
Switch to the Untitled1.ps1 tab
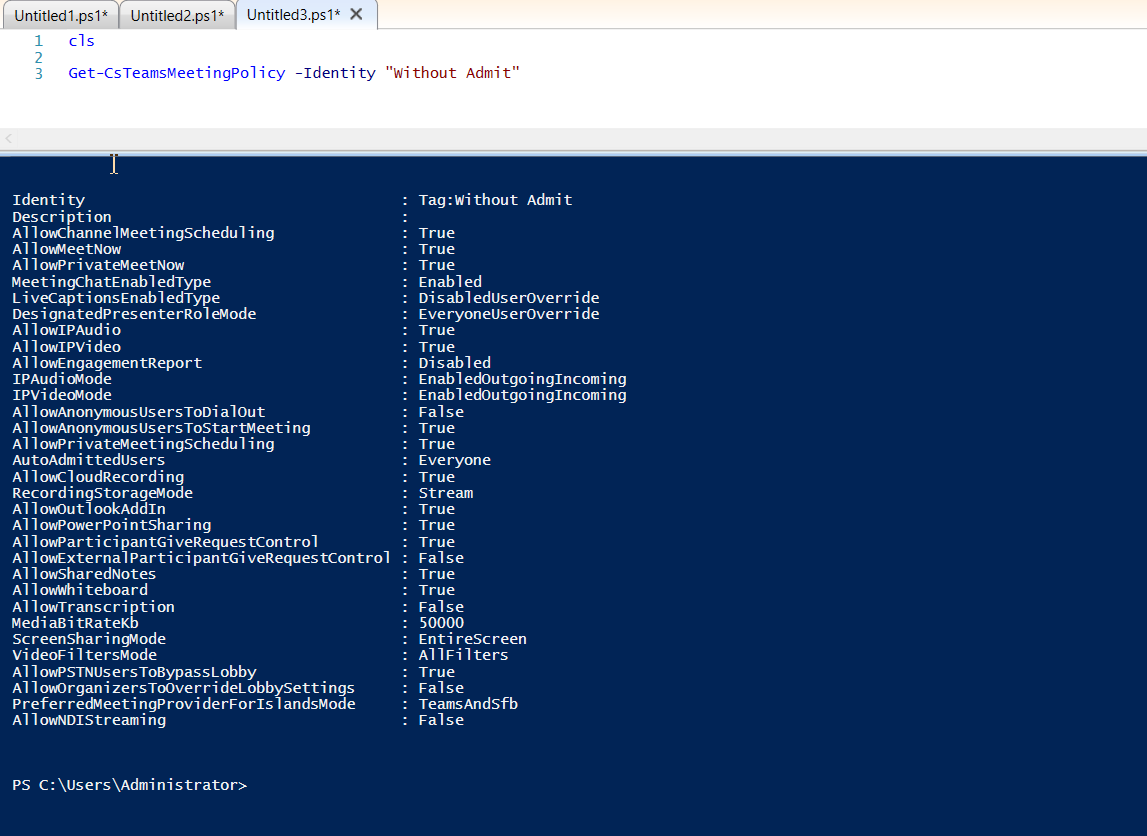click(x=60, y=15)
